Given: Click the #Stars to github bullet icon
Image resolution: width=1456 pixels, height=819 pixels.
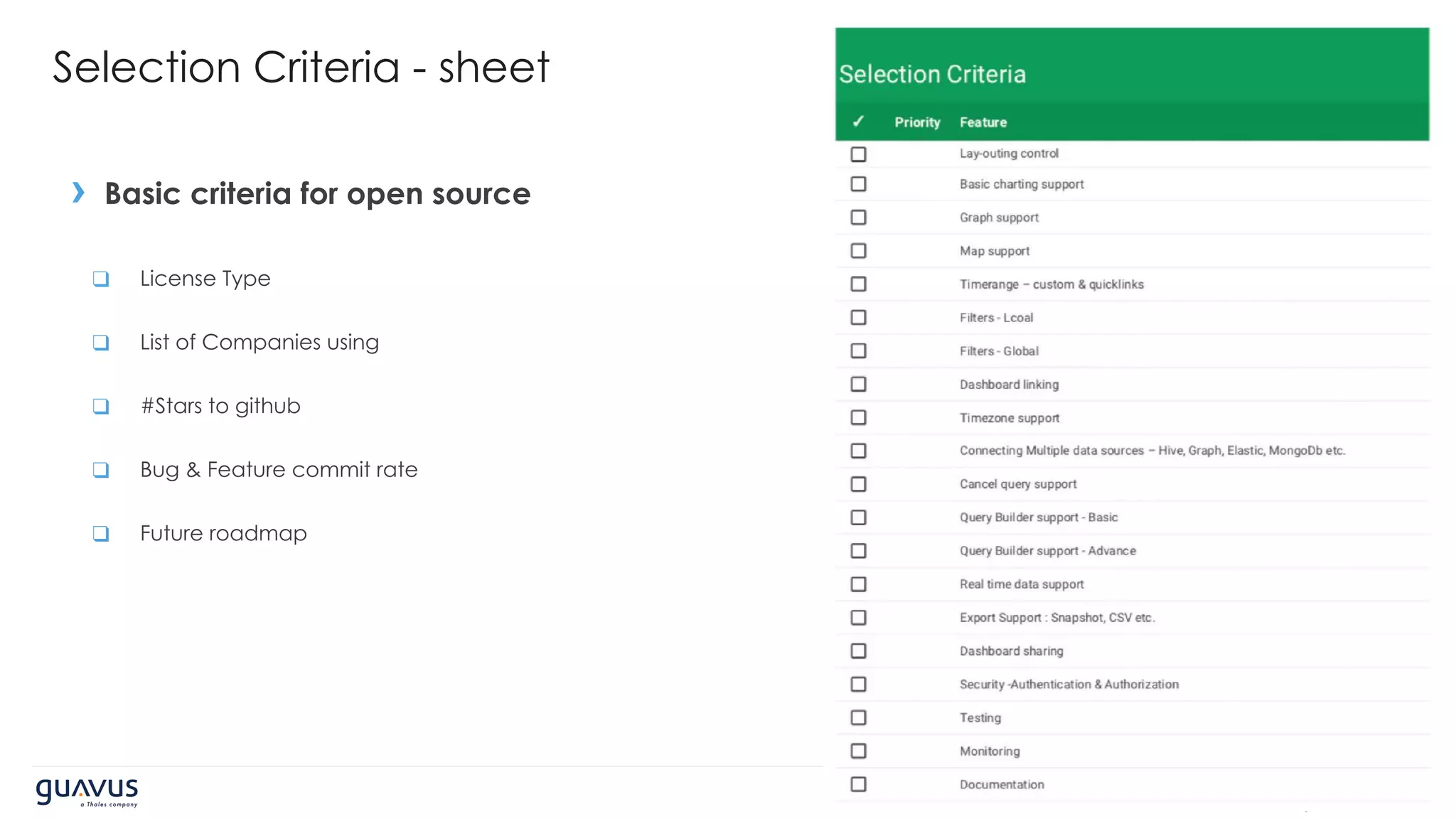Looking at the screenshot, I should click(101, 406).
